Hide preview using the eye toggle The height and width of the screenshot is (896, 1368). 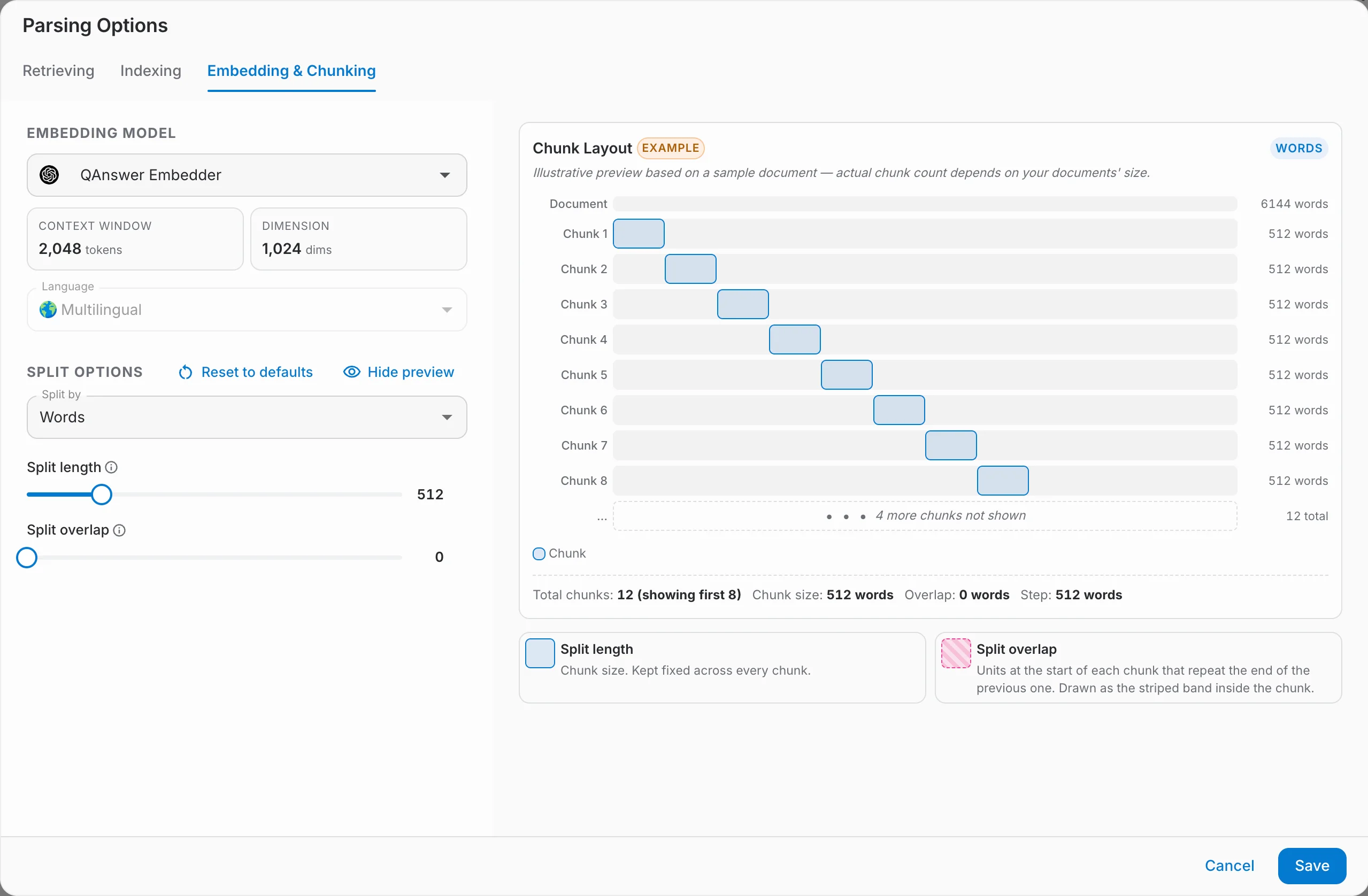398,372
